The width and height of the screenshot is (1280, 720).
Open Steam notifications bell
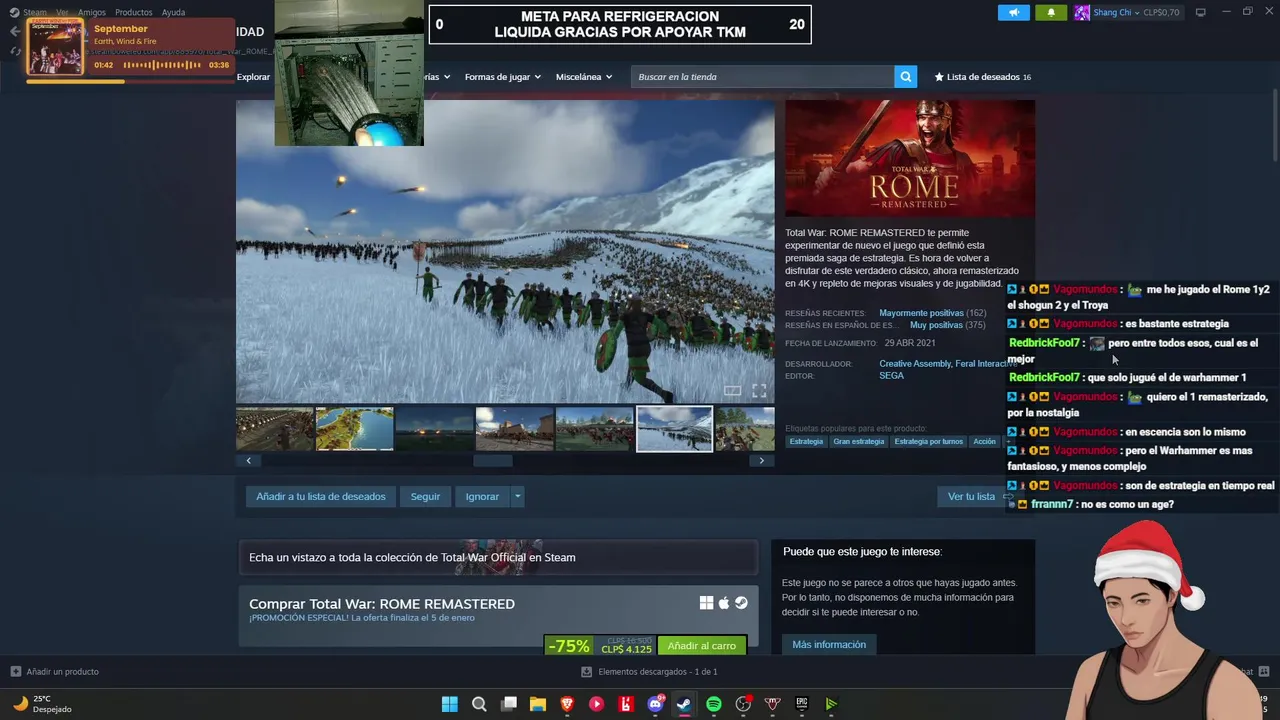(1051, 13)
